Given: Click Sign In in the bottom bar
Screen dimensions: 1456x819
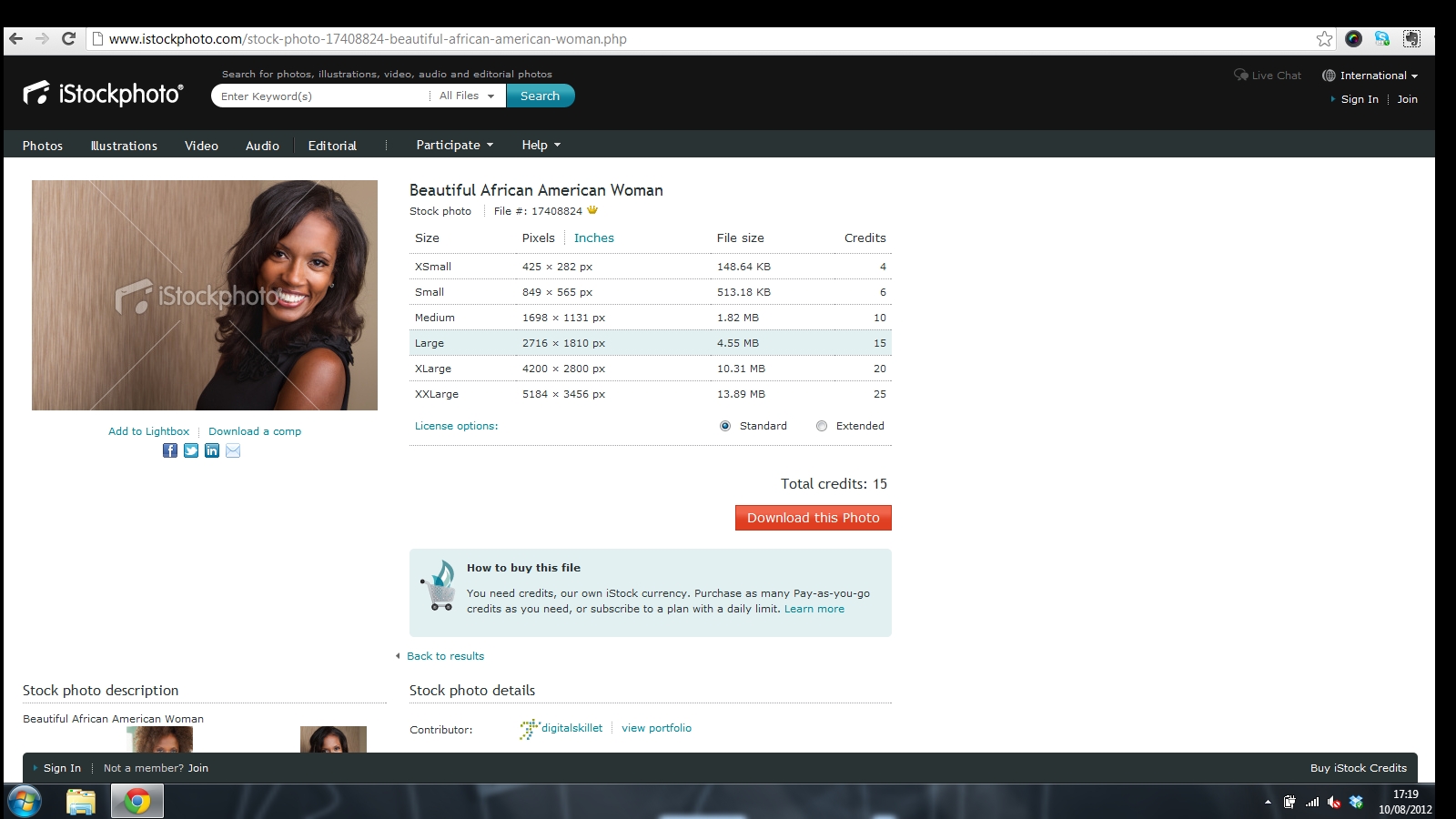Looking at the screenshot, I should coord(62,768).
